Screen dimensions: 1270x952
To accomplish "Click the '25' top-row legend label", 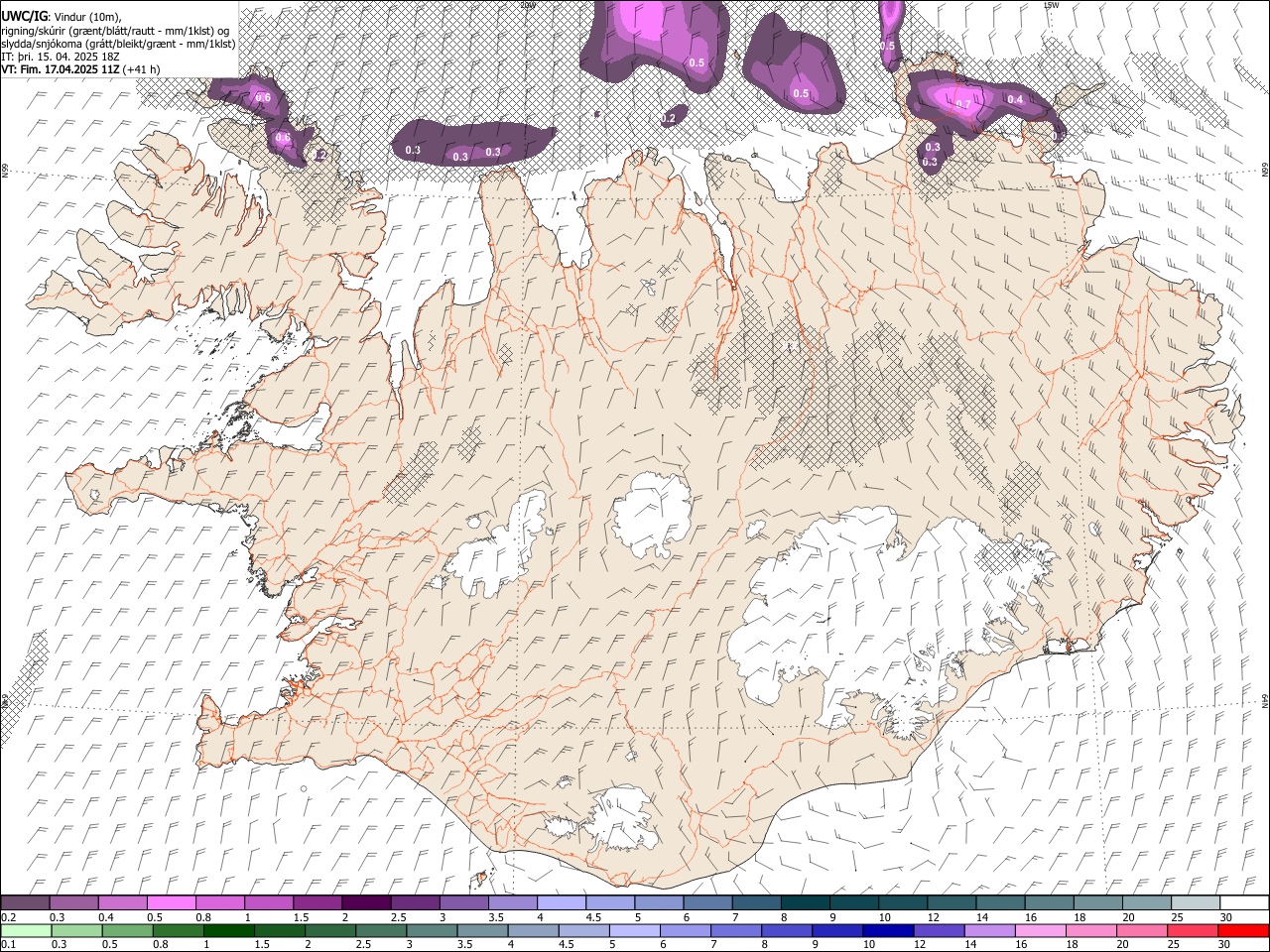I will coord(1175,917).
